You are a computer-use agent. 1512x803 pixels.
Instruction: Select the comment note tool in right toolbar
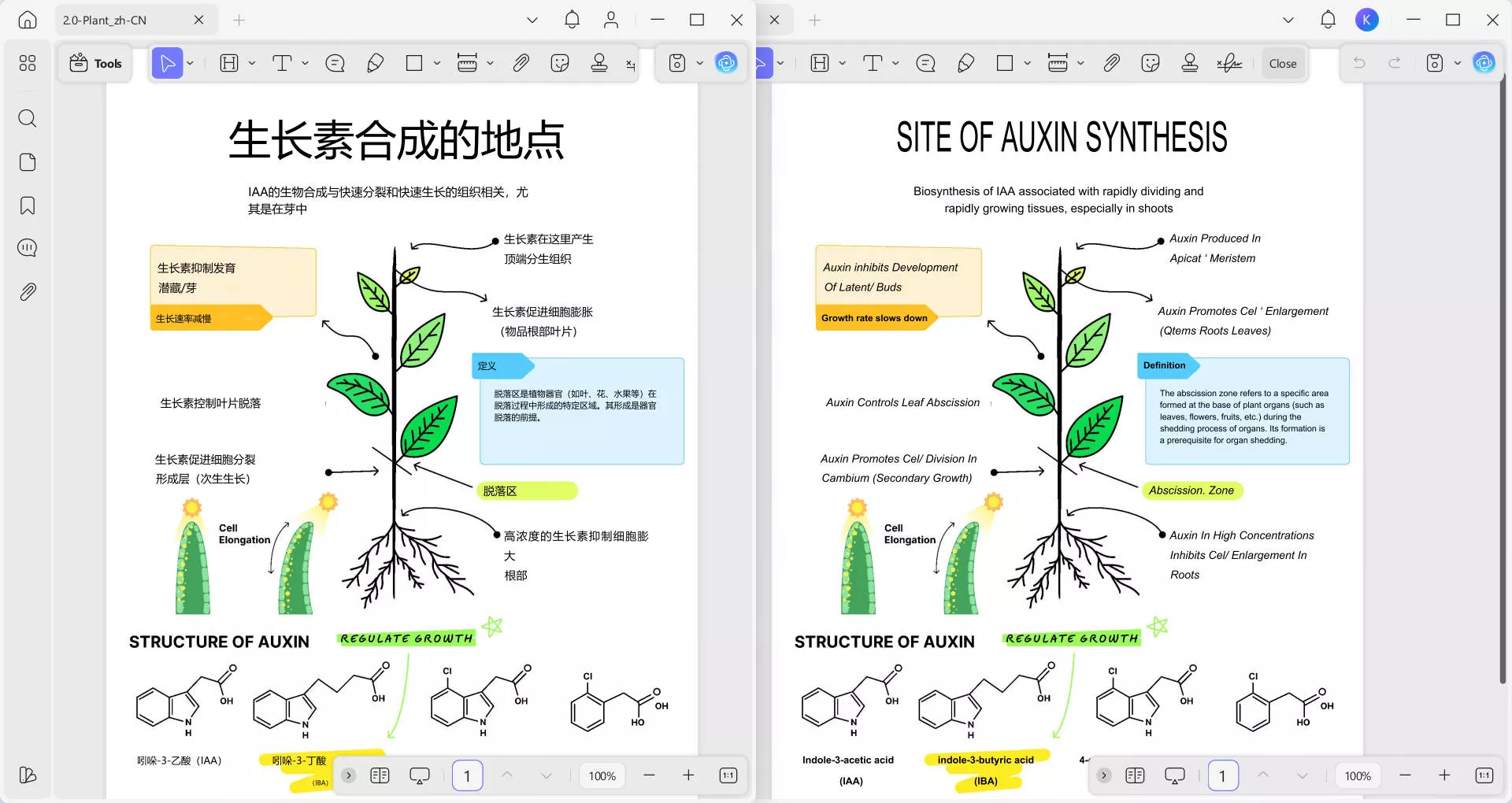926,63
